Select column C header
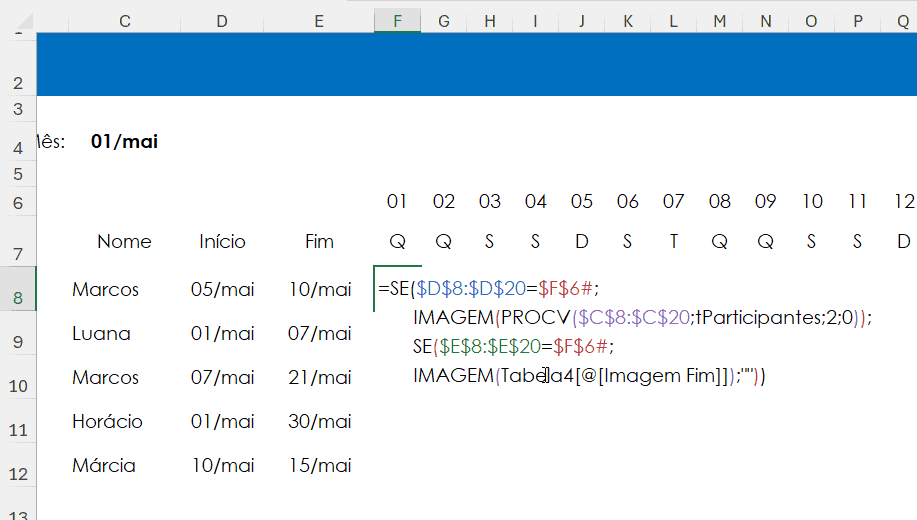Screen dimensions: 917x520 125,21
